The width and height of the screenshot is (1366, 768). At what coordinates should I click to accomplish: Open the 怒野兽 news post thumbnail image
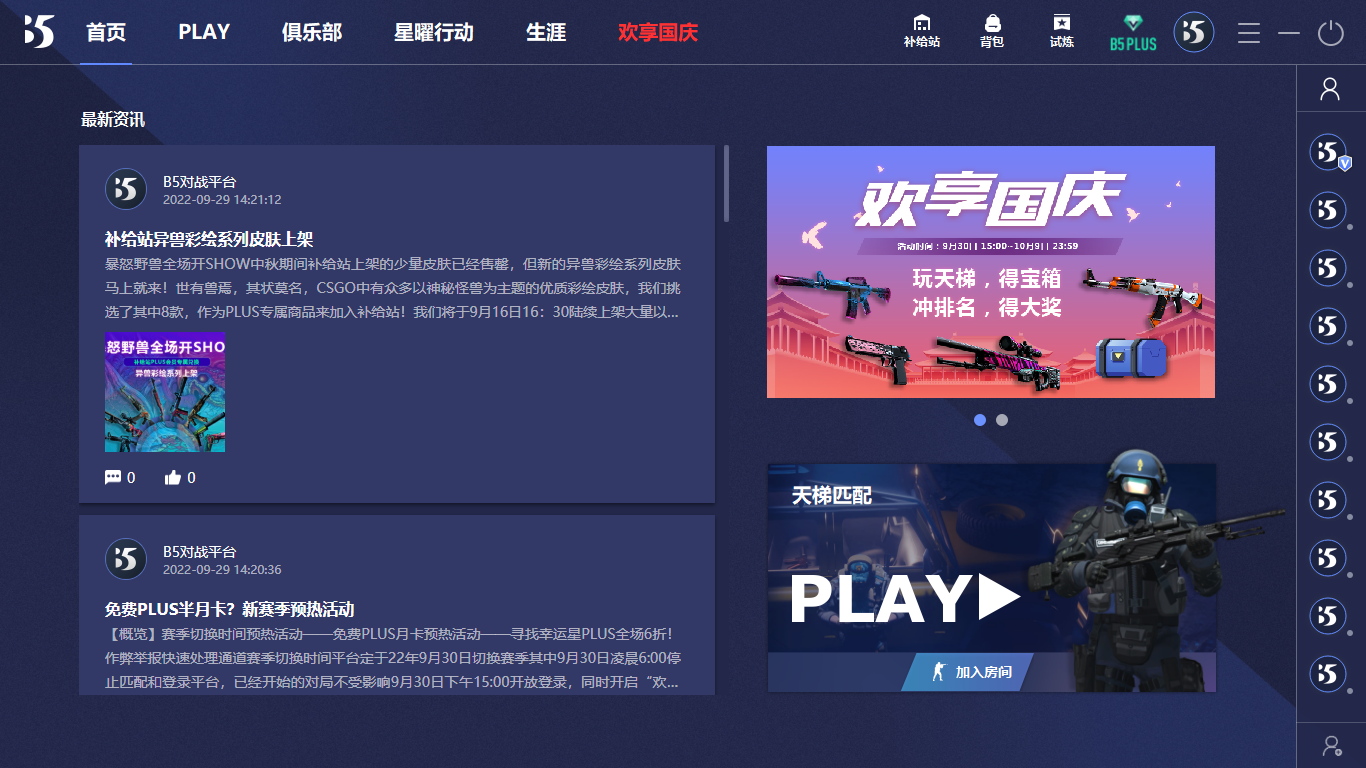click(x=165, y=392)
